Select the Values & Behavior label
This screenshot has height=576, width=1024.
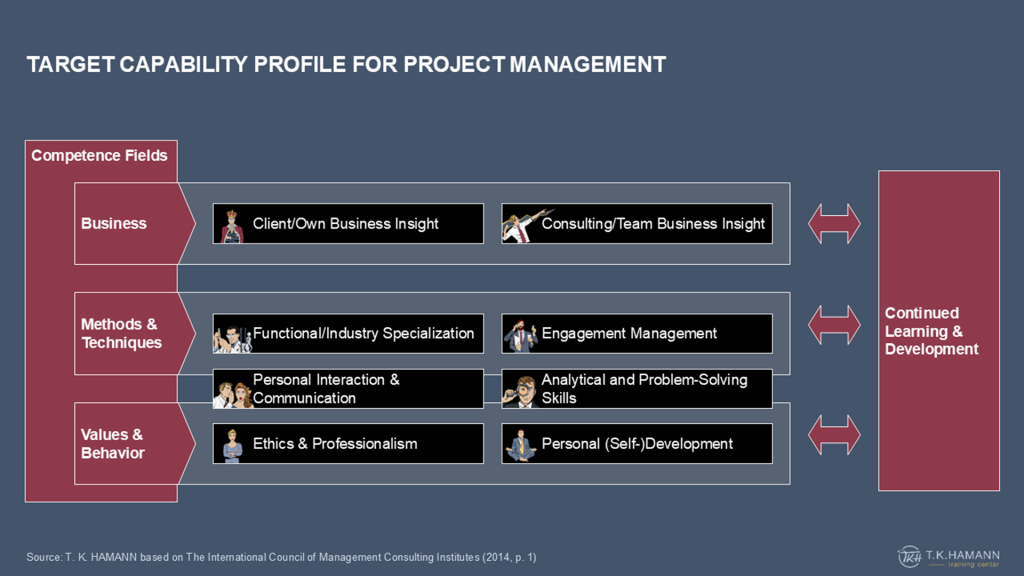pos(113,444)
